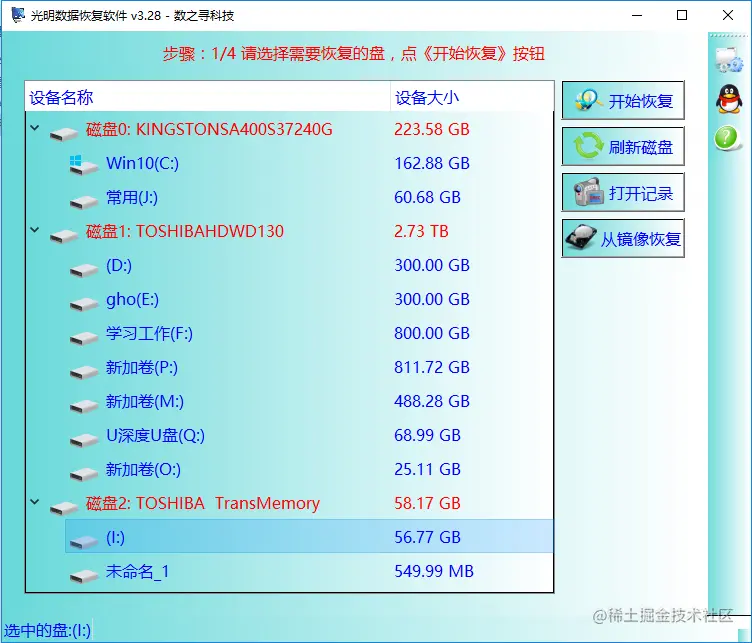Image resolution: width=752 pixels, height=643 pixels.
Task: Select disk 磁盘1: TOSHIBAHDWD130
Action: pyautogui.click(x=185, y=231)
